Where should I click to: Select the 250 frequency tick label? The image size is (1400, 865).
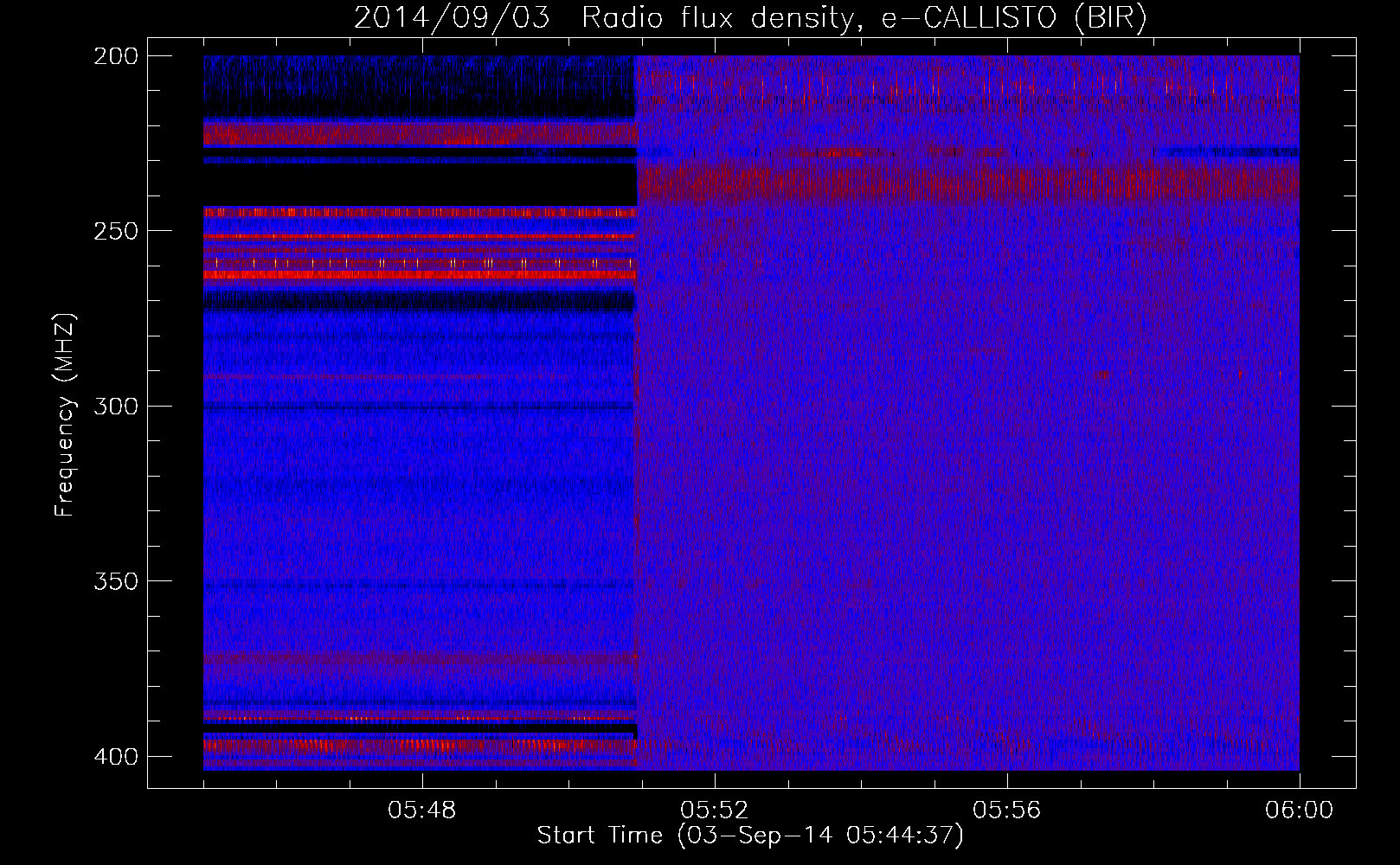(x=116, y=231)
